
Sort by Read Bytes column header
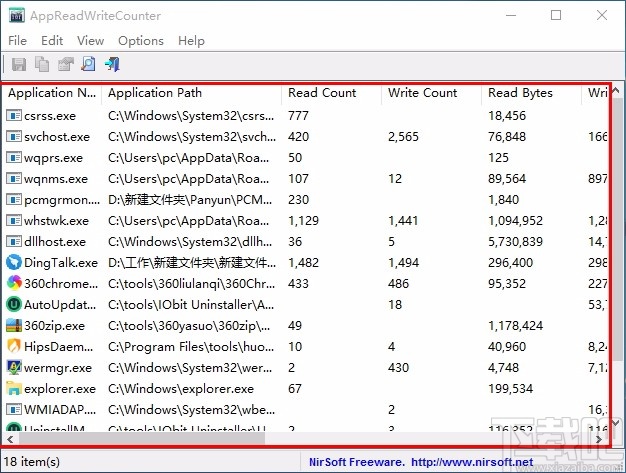pos(531,93)
